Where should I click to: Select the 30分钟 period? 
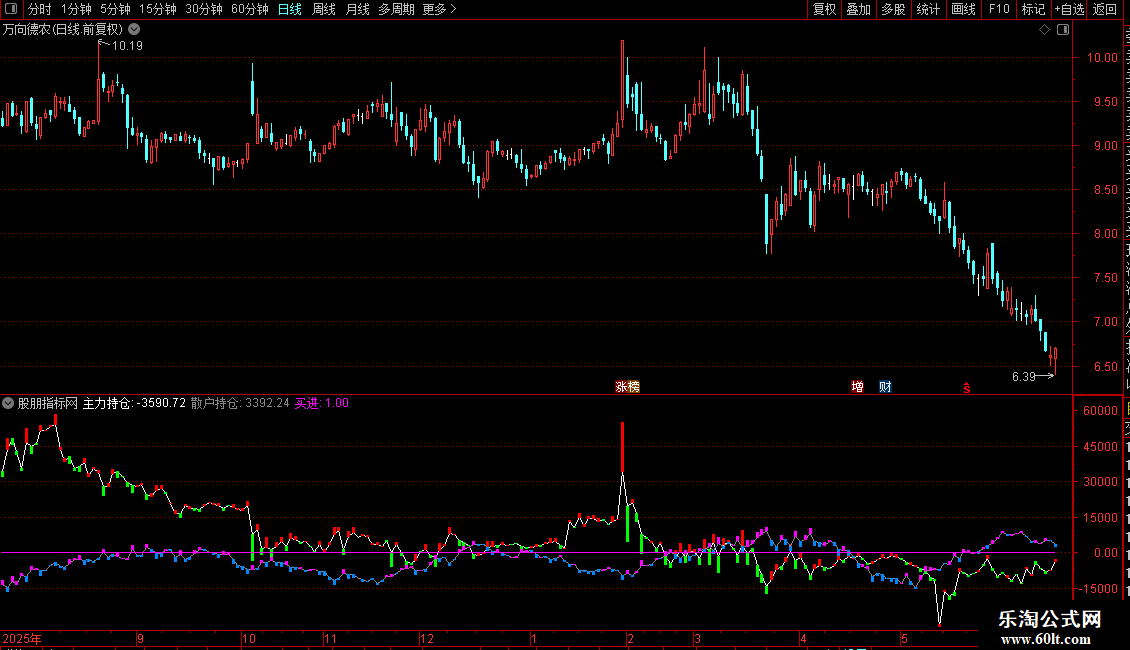pos(203,9)
